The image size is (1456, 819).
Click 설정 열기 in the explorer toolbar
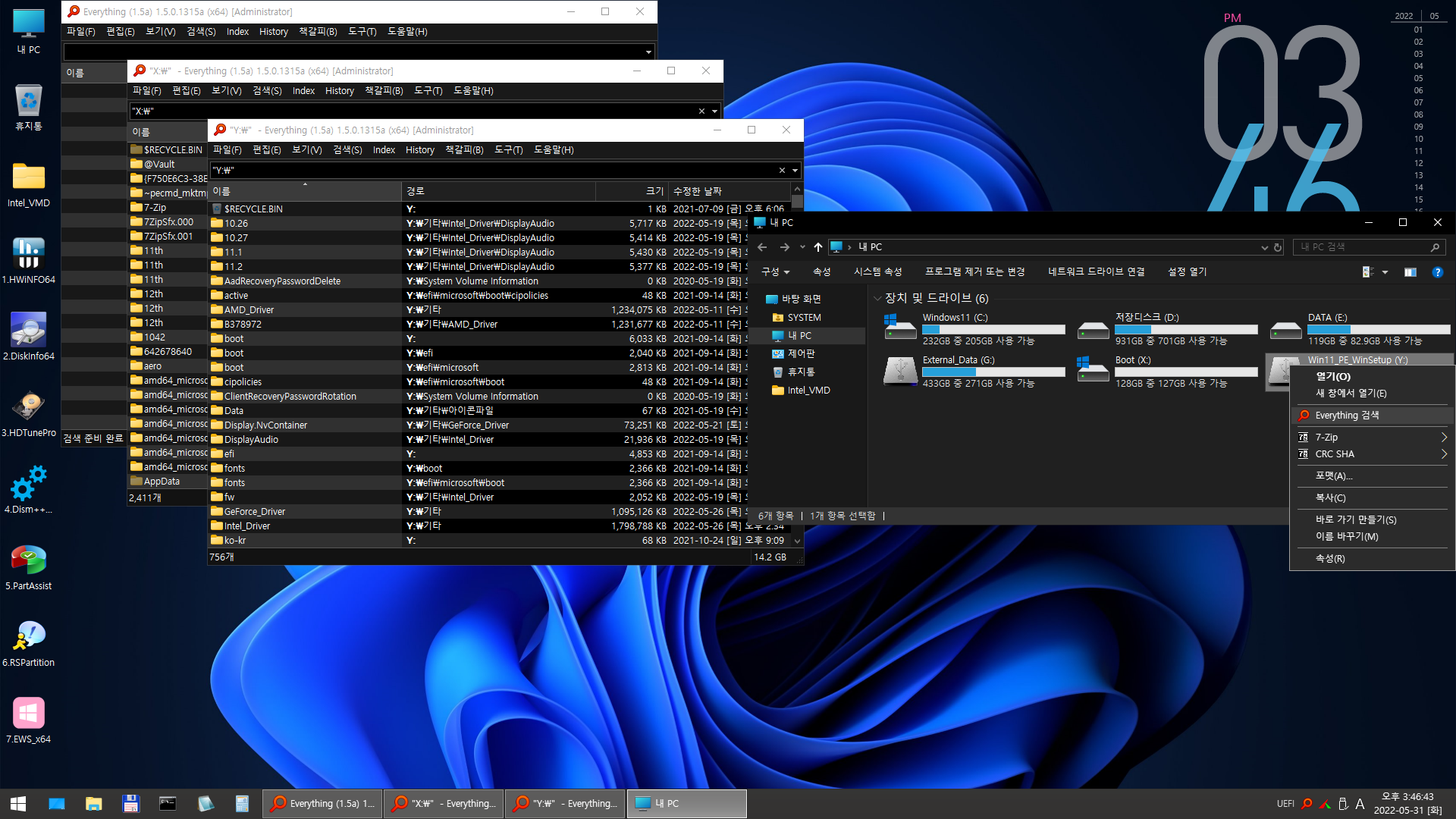[x=1187, y=272]
